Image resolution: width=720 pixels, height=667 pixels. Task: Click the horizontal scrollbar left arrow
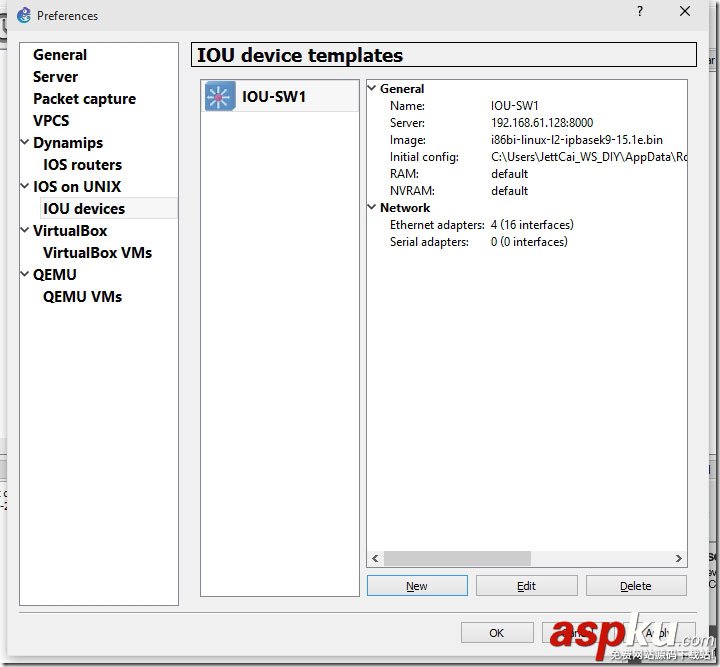[x=375, y=558]
